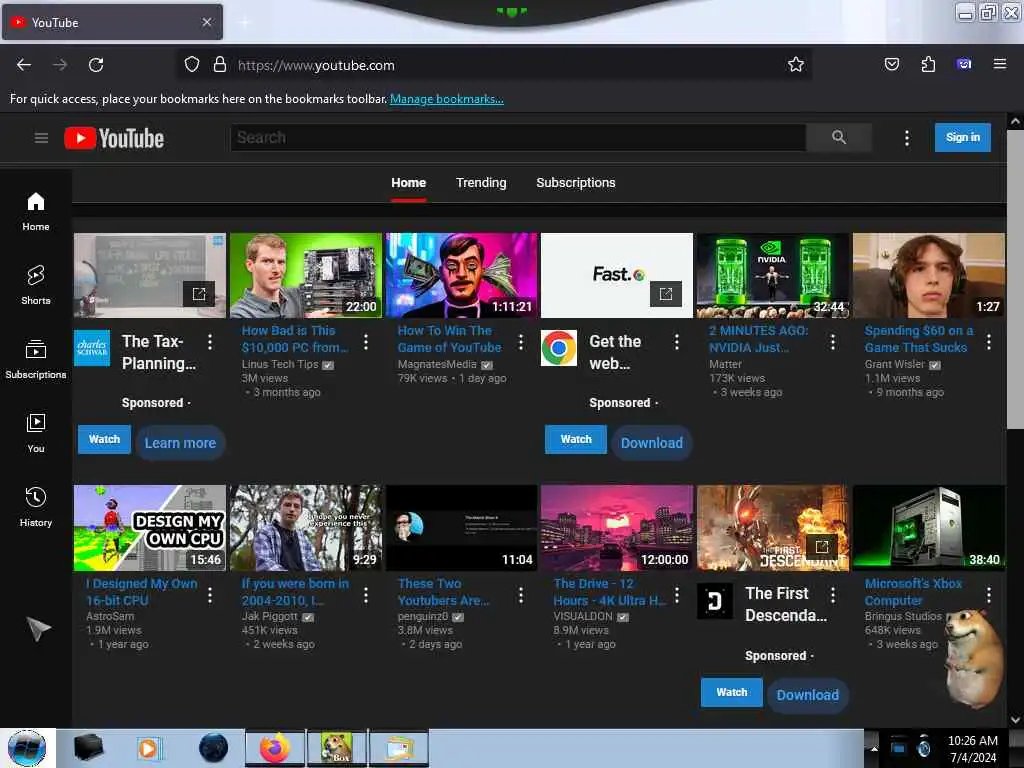This screenshot has width=1024, height=768.
Task: Click Chrome logo channel avatar
Action: tap(559, 348)
